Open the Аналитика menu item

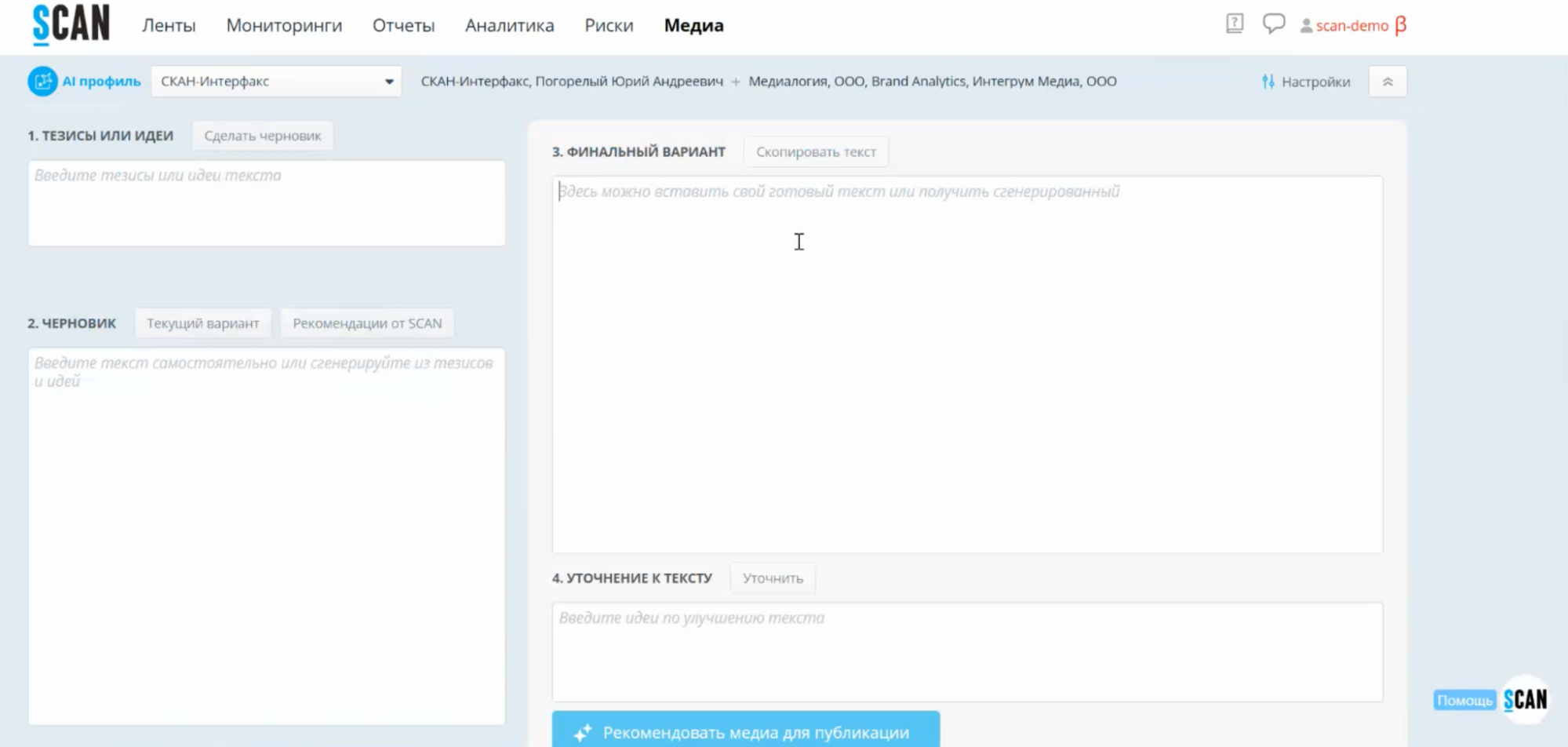509,26
